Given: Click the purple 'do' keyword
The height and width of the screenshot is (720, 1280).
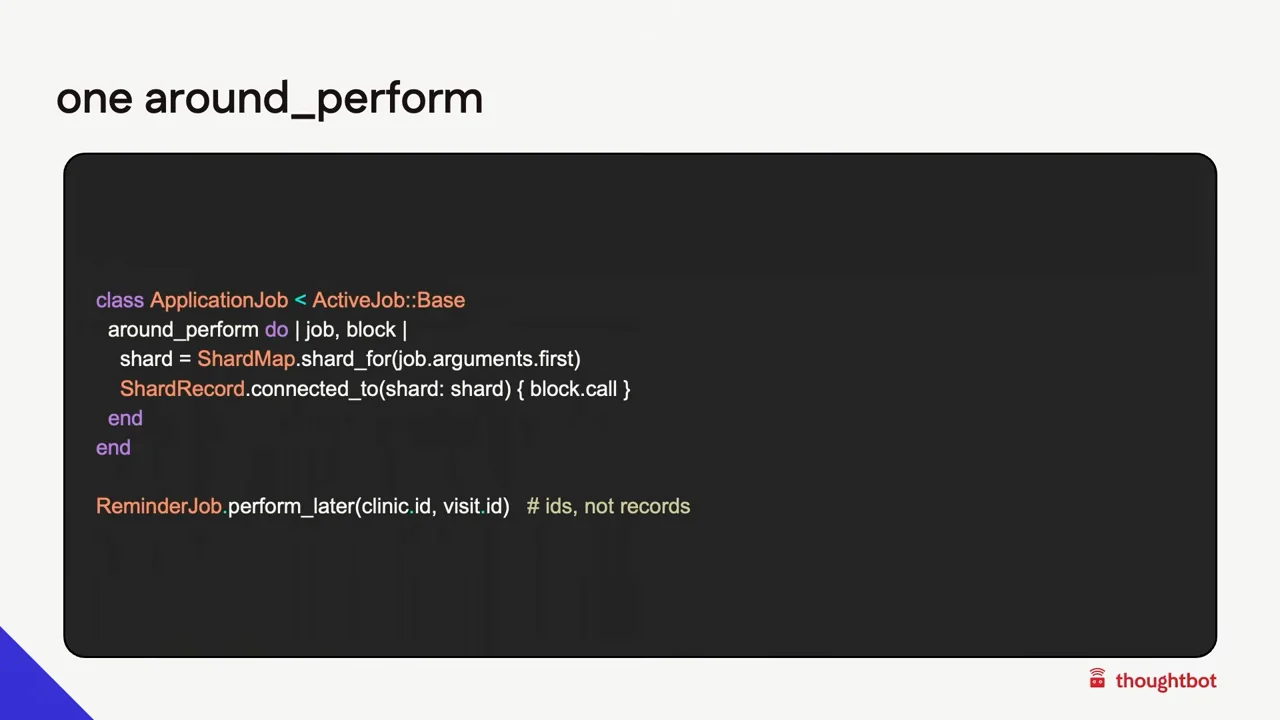Looking at the screenshot, I should point(276,330).
